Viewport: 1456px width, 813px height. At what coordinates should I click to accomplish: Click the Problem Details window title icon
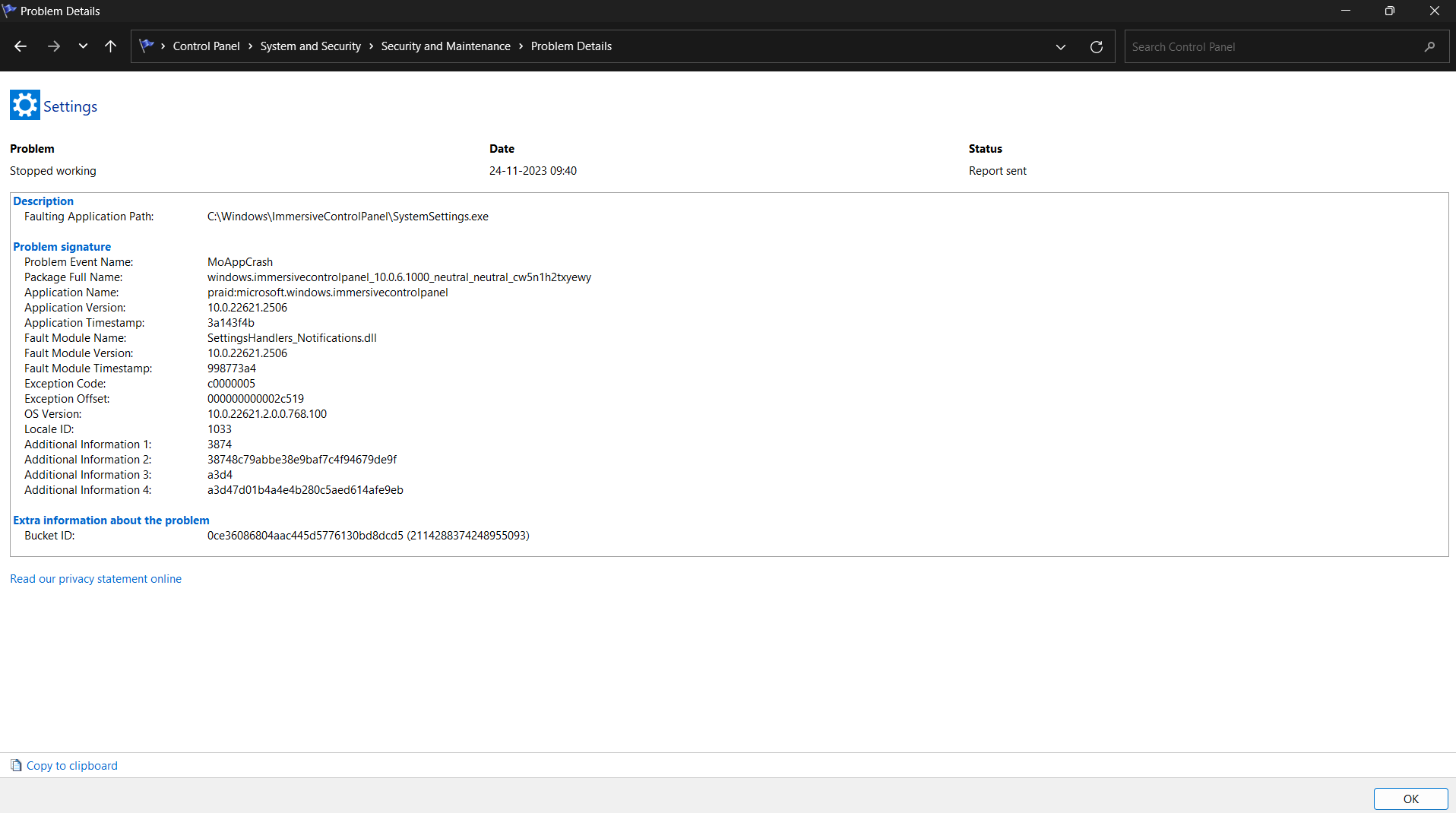point(9,11)
